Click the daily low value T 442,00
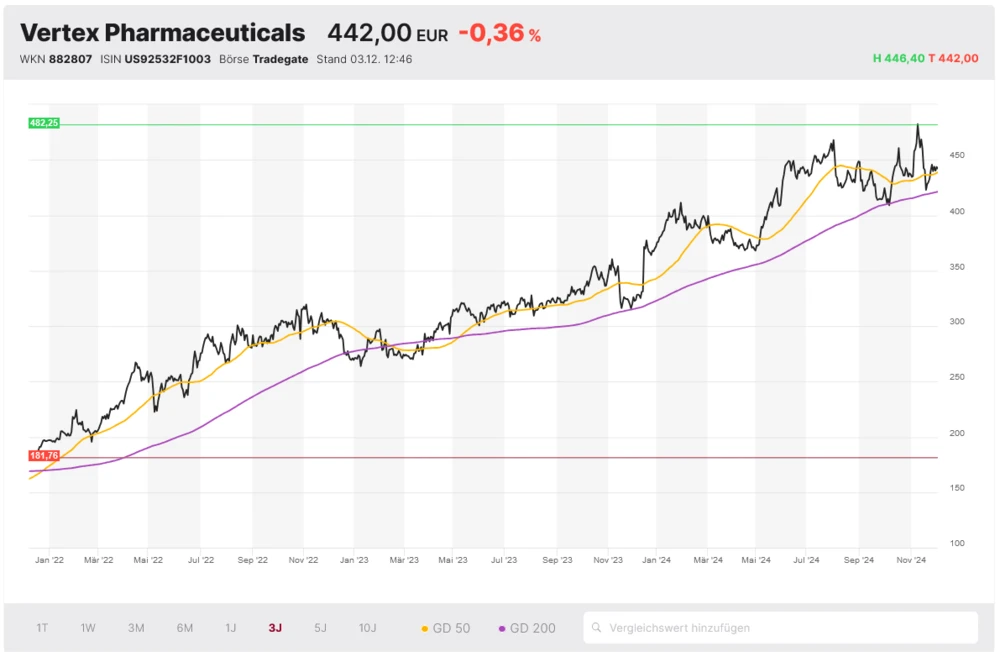 tap(956, 59)
